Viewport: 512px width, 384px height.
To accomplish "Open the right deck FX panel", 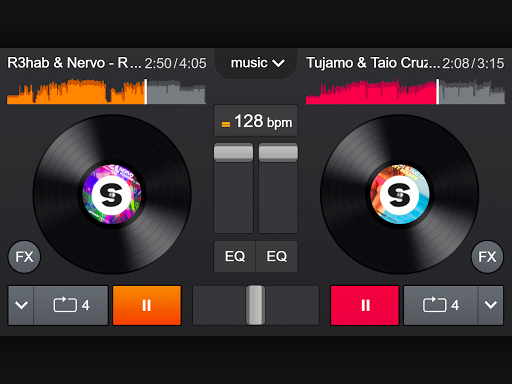I will pos(487,257).
